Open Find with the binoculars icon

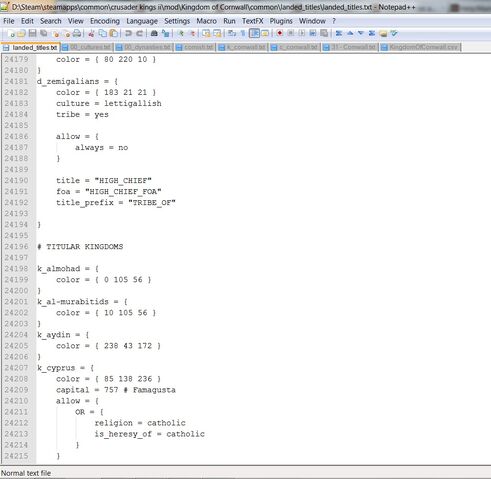154,33
